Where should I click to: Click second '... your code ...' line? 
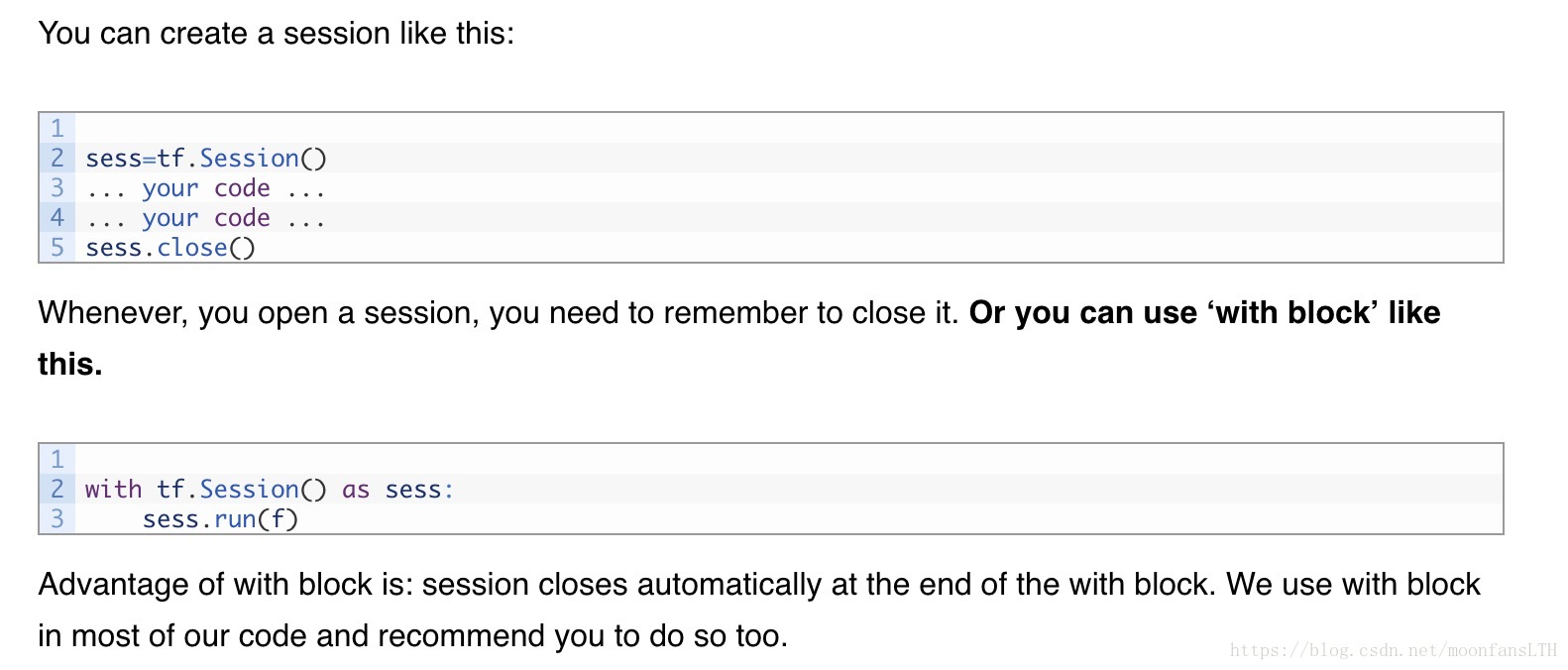point(205,218)
